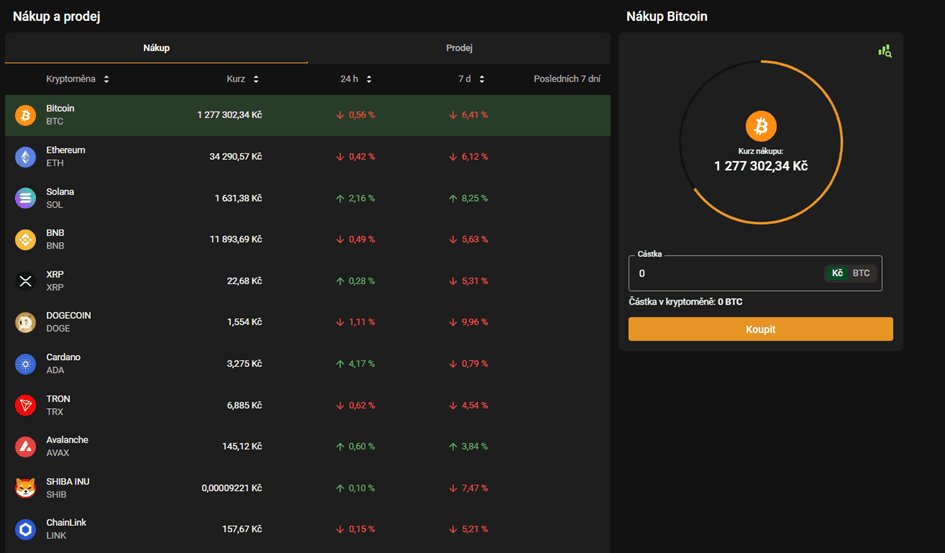This screenshot has height=553, width=945.
Task: Select BTC currency toggle
Action: pos(861,273)
